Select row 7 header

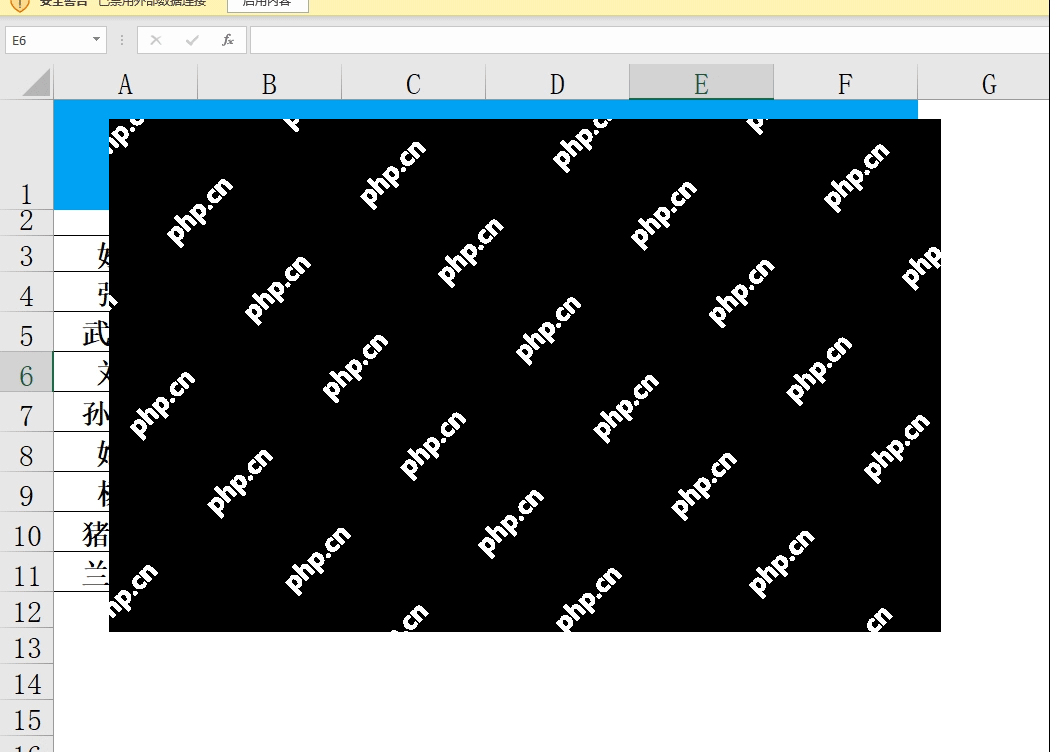[26, 412]
